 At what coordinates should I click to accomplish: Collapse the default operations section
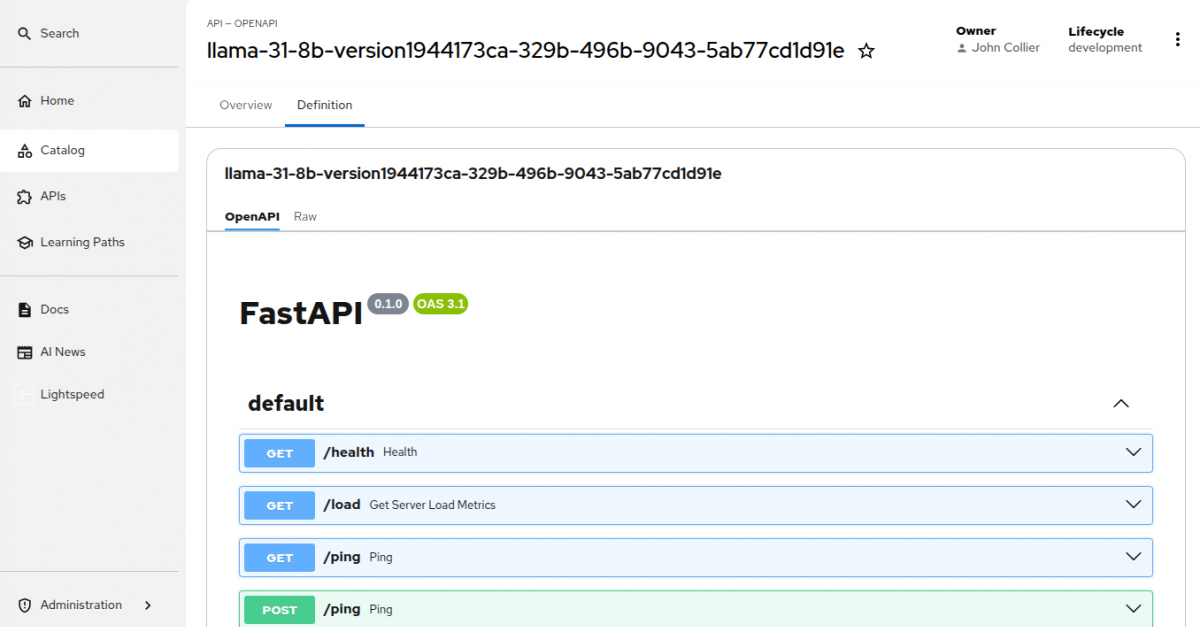[x=1121, y=404]
